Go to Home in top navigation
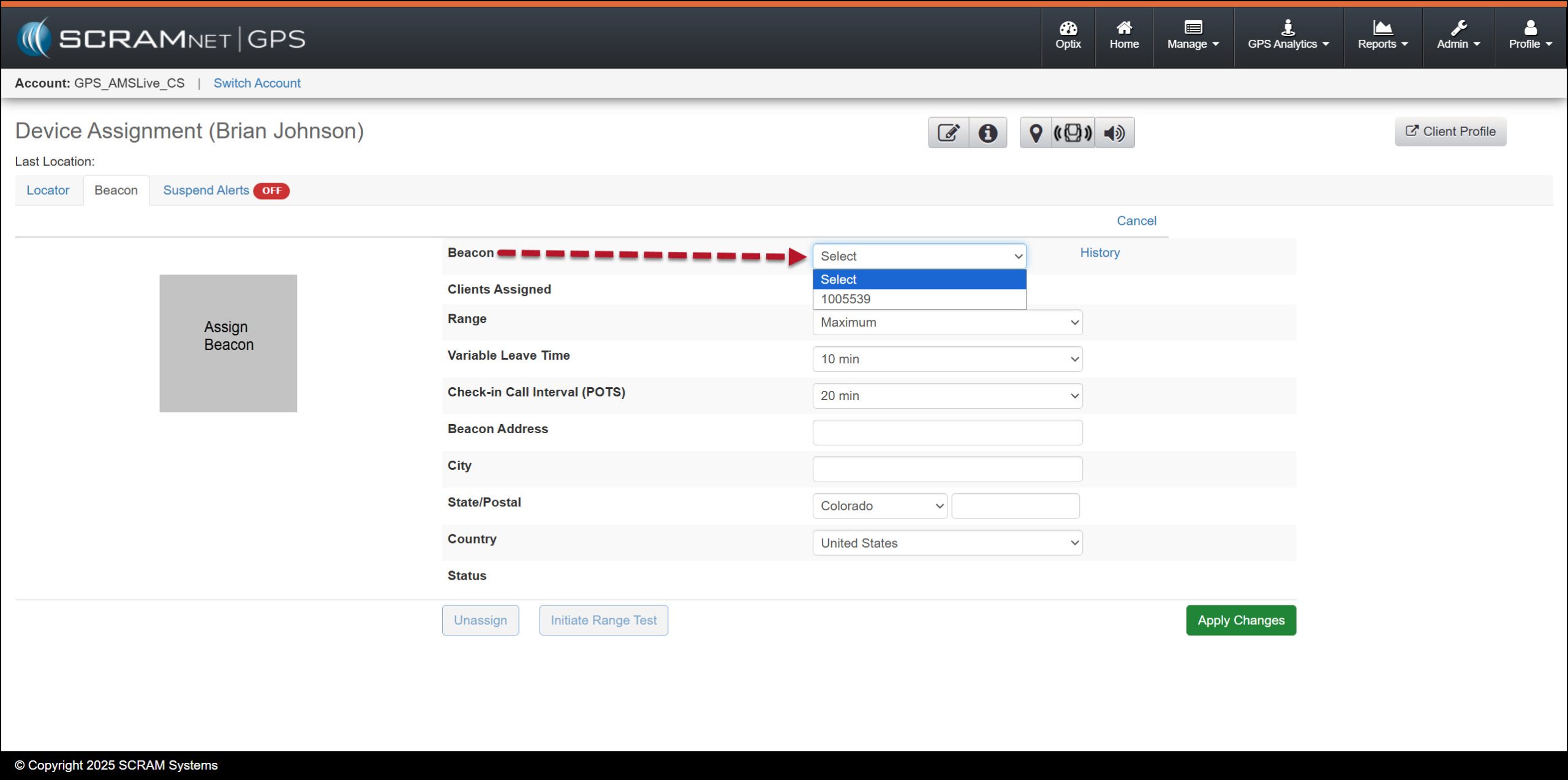The width and height of the screenshot is (1568, 780). pos(1124,36)
